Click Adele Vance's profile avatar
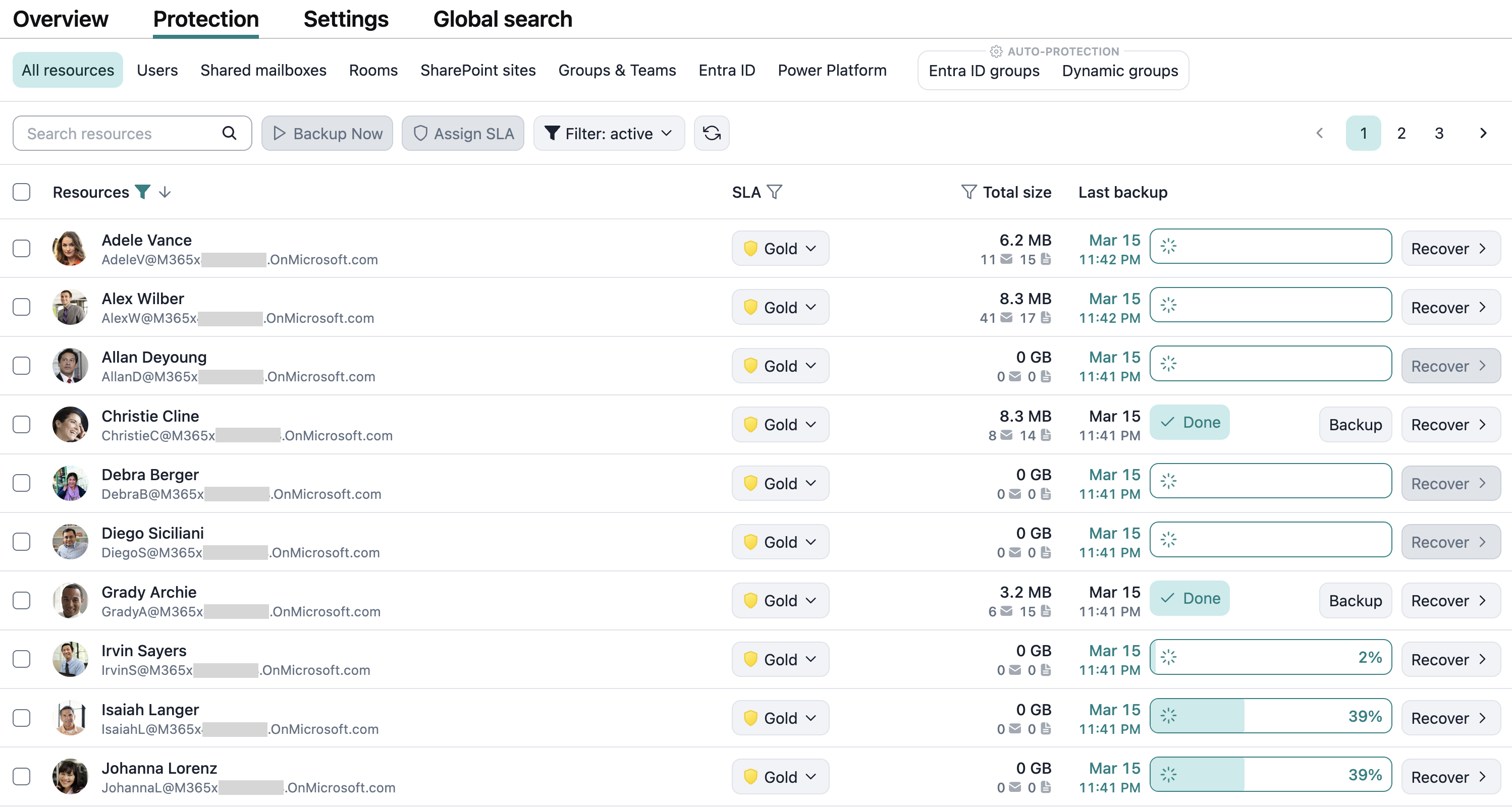1512x807 pixels. pos(70,248)
